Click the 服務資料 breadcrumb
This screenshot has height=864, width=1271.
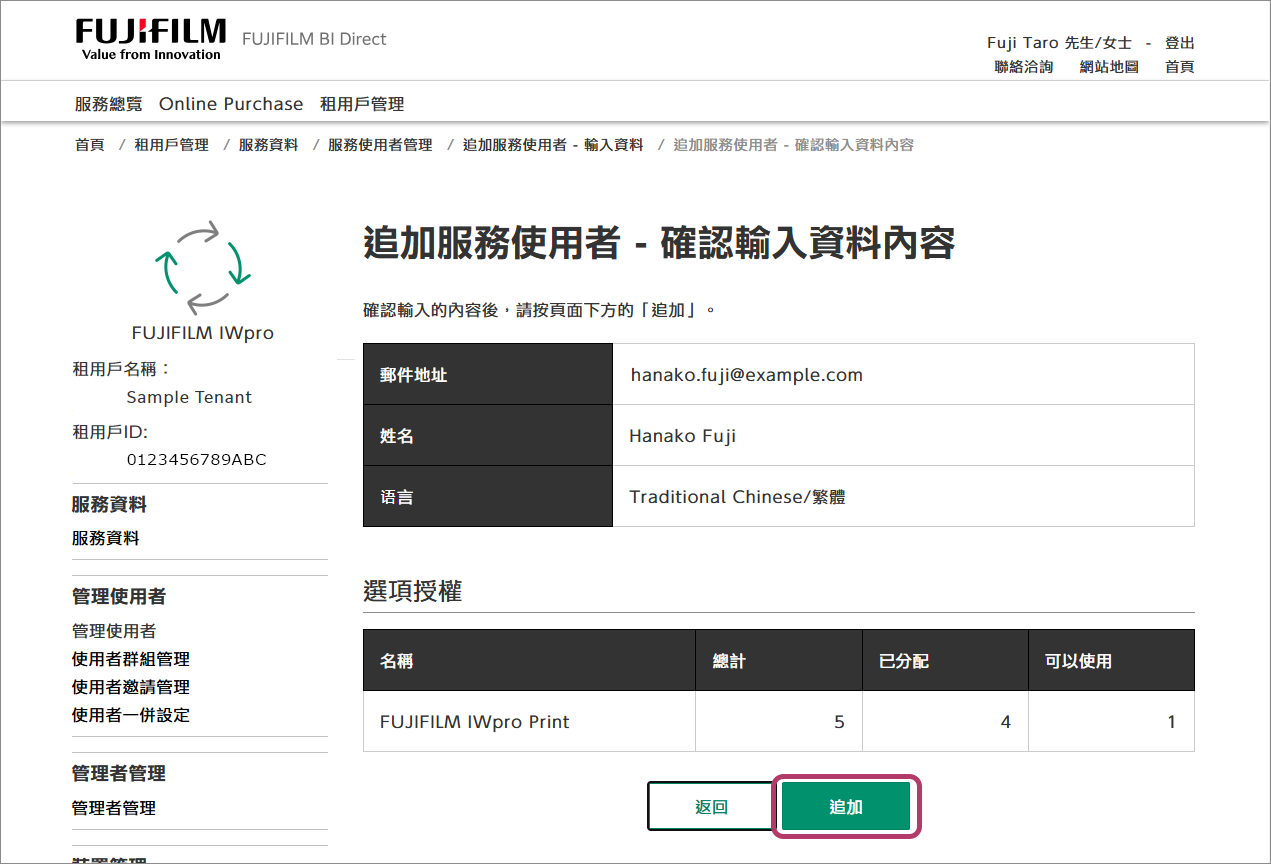pos(268,145)
